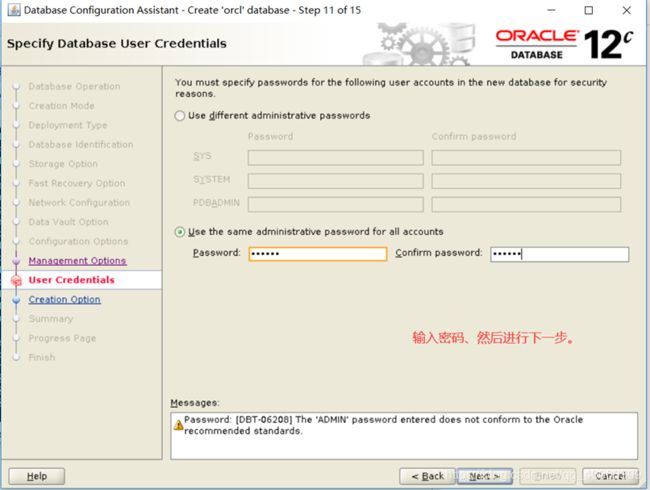Click the Fast Recovery Option step label
The width and height of the screenshot is (650, 490).
click(x=77, y=183)
